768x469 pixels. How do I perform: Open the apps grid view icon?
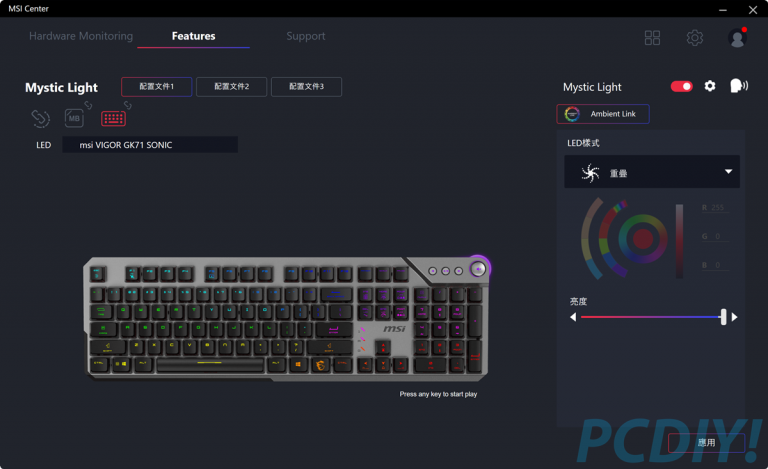652,38
